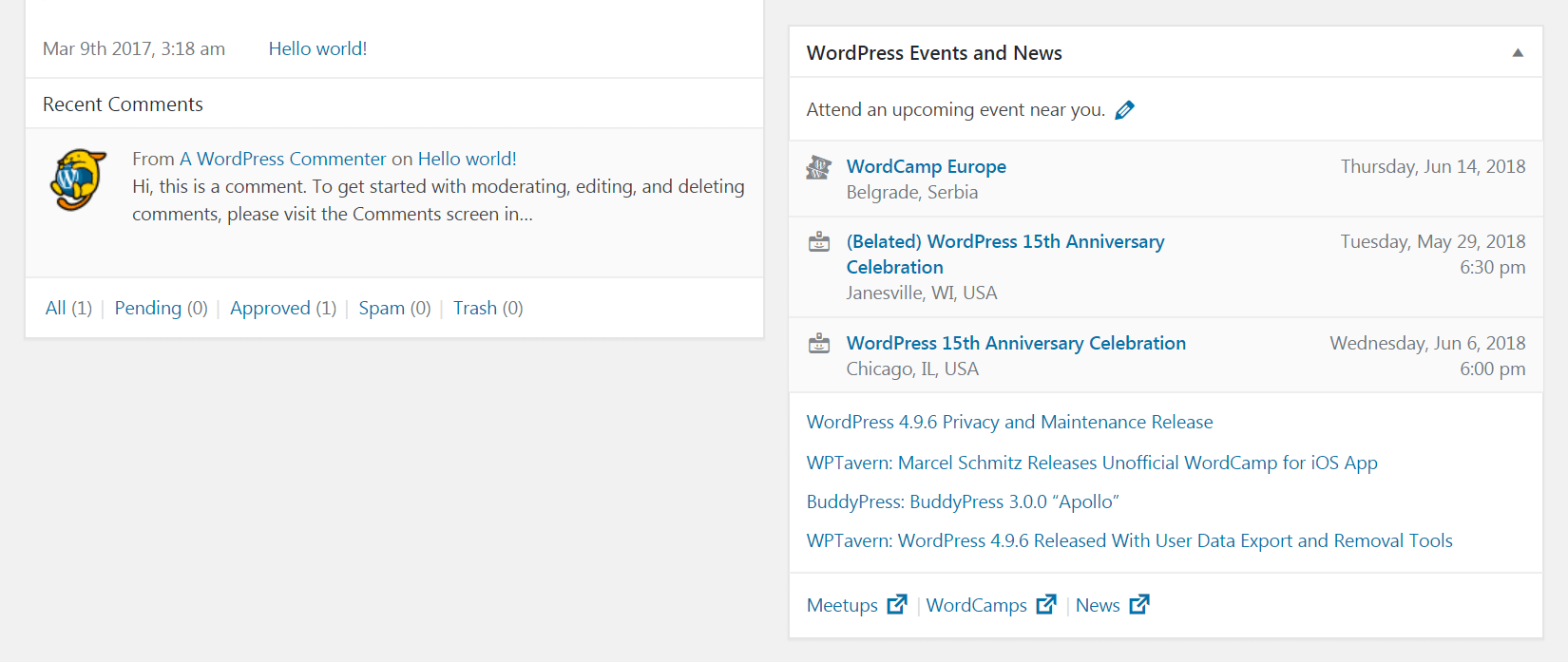The width and height of the screenshot is (1568, 662).
Task: Filter comments by Spam (0)
Action: tap(394, 308)
